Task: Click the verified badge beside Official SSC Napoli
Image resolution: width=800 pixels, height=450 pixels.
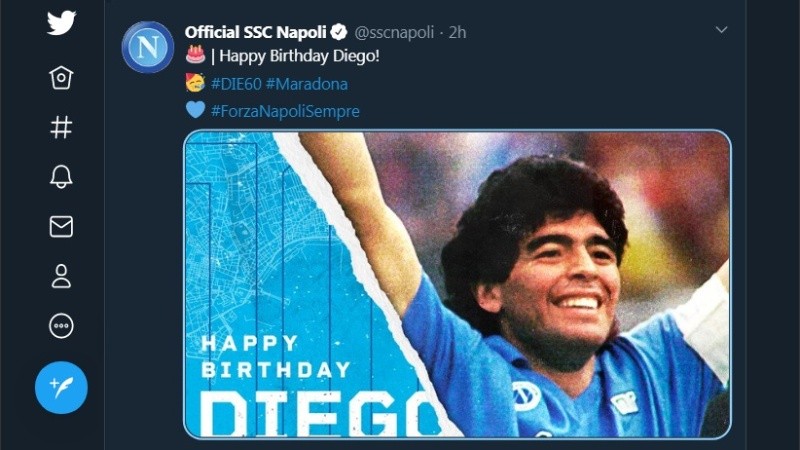Action: [x=340, y=32]
